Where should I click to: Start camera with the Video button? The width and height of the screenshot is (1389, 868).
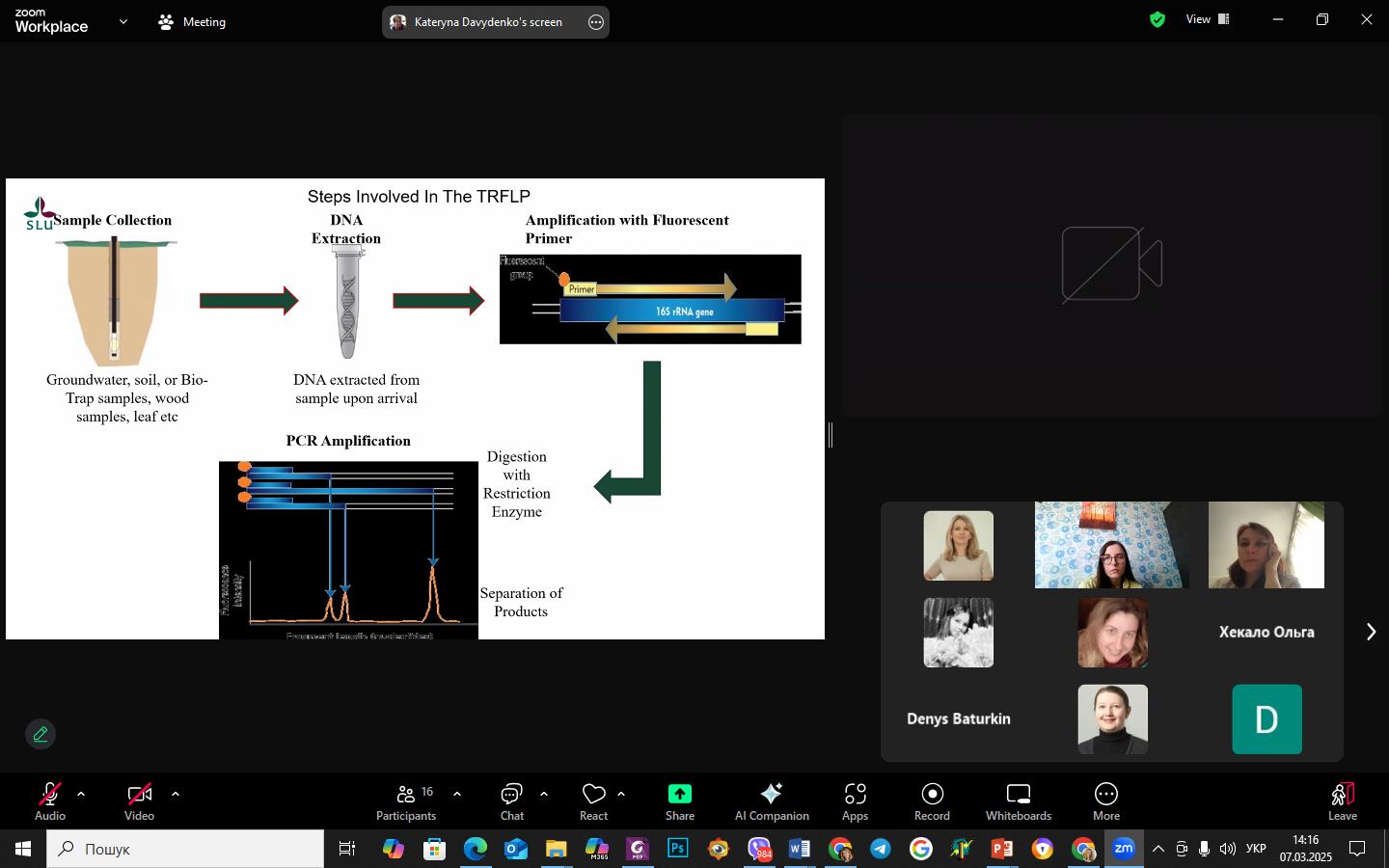[139, 801]
